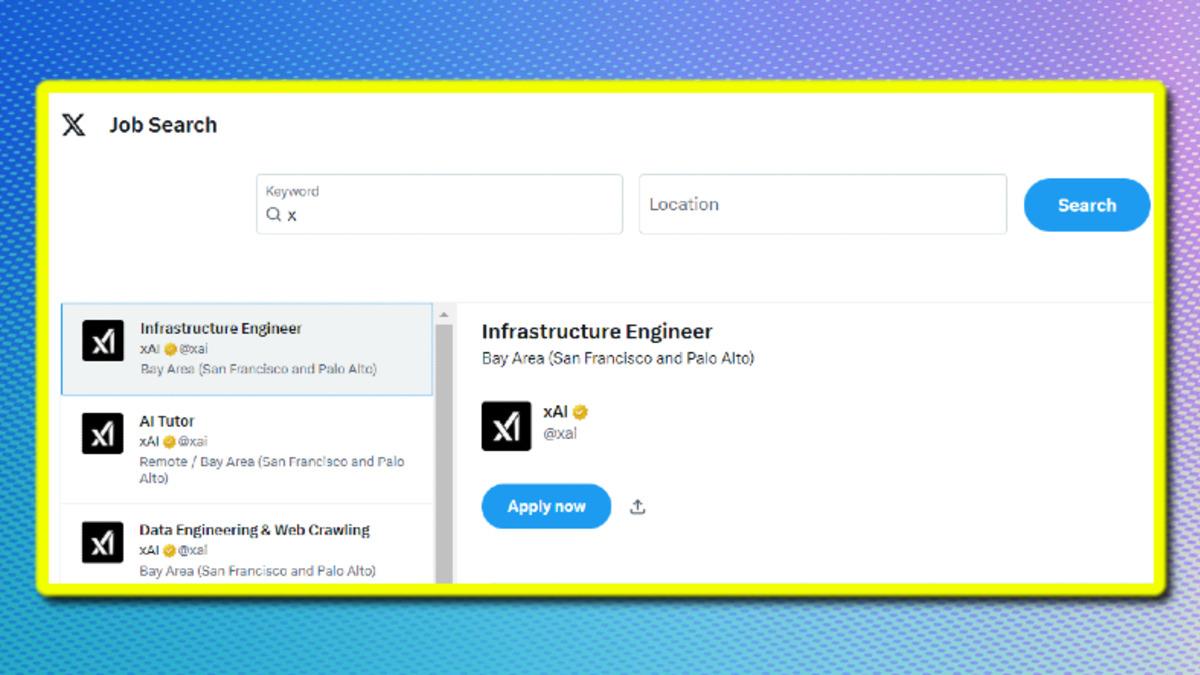Viewport: 1200px width, 675px height.
Task: Click xAI logo in Infrastructure Engineer listing
Action: click(103, 341)
